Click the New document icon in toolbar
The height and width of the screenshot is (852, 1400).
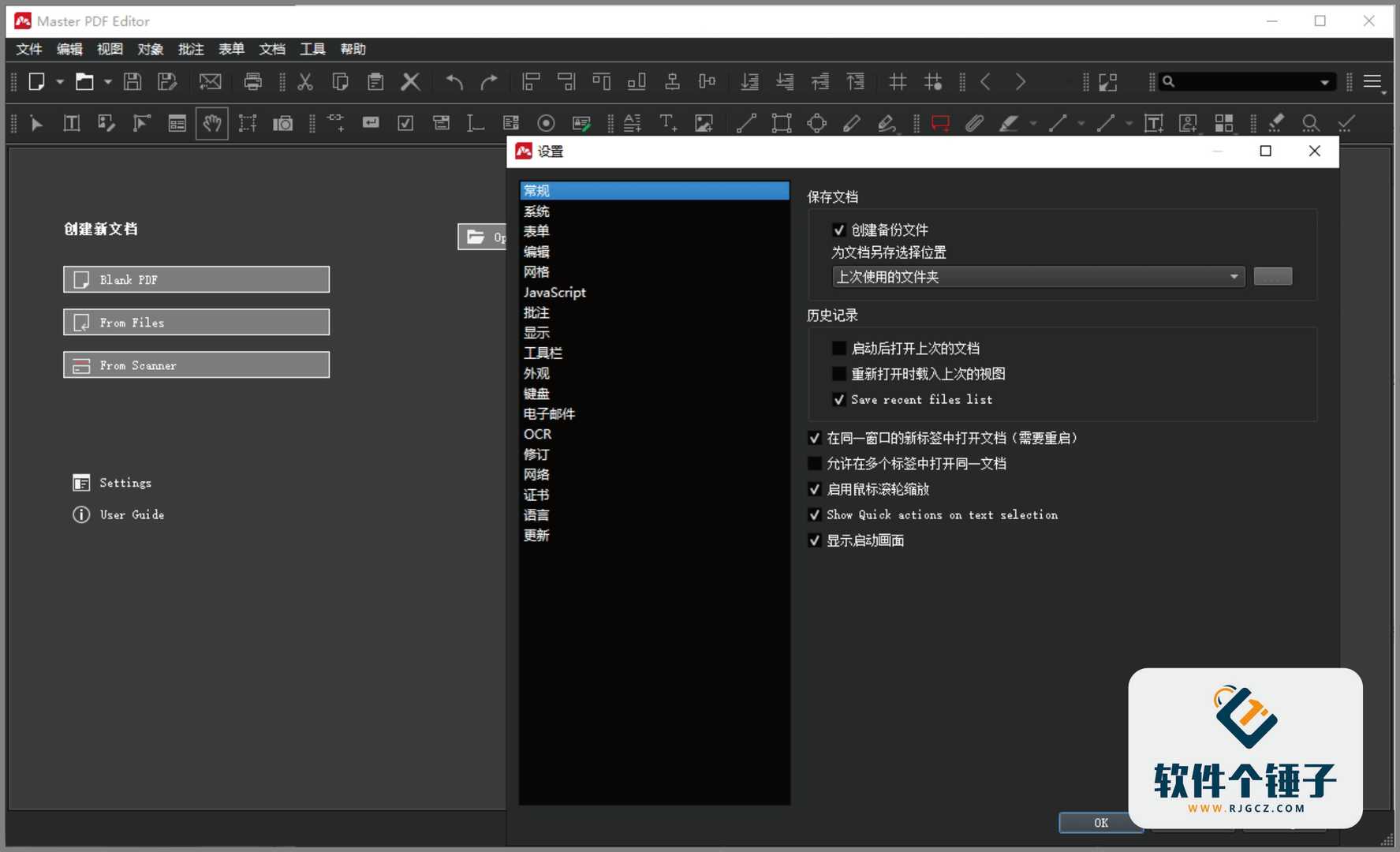pyautogui.click(x=36, y=81)
